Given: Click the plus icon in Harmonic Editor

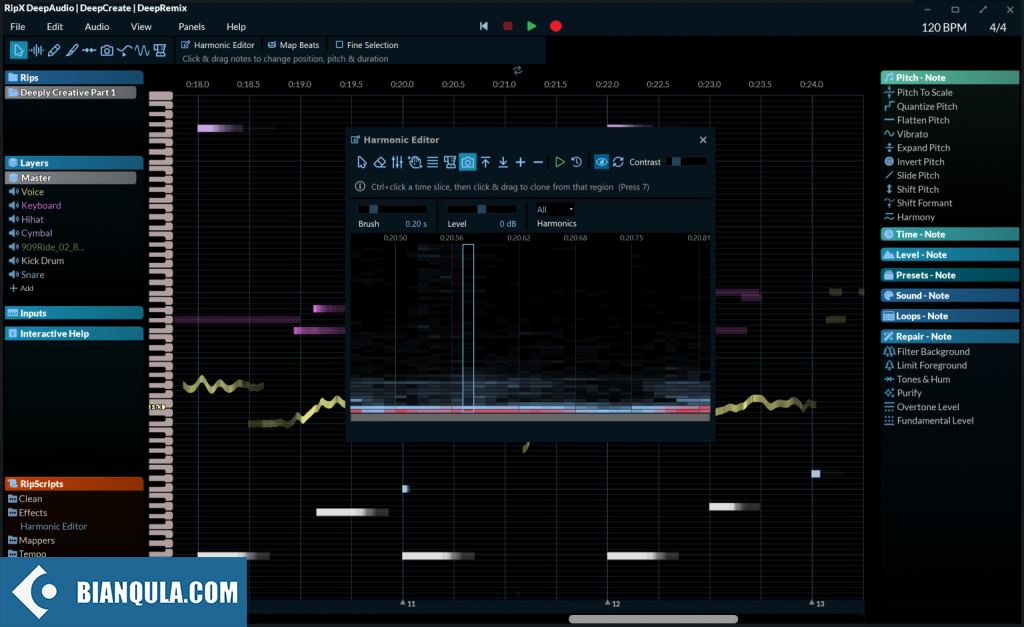Looking at the screenshot, I should coord(520,162).
